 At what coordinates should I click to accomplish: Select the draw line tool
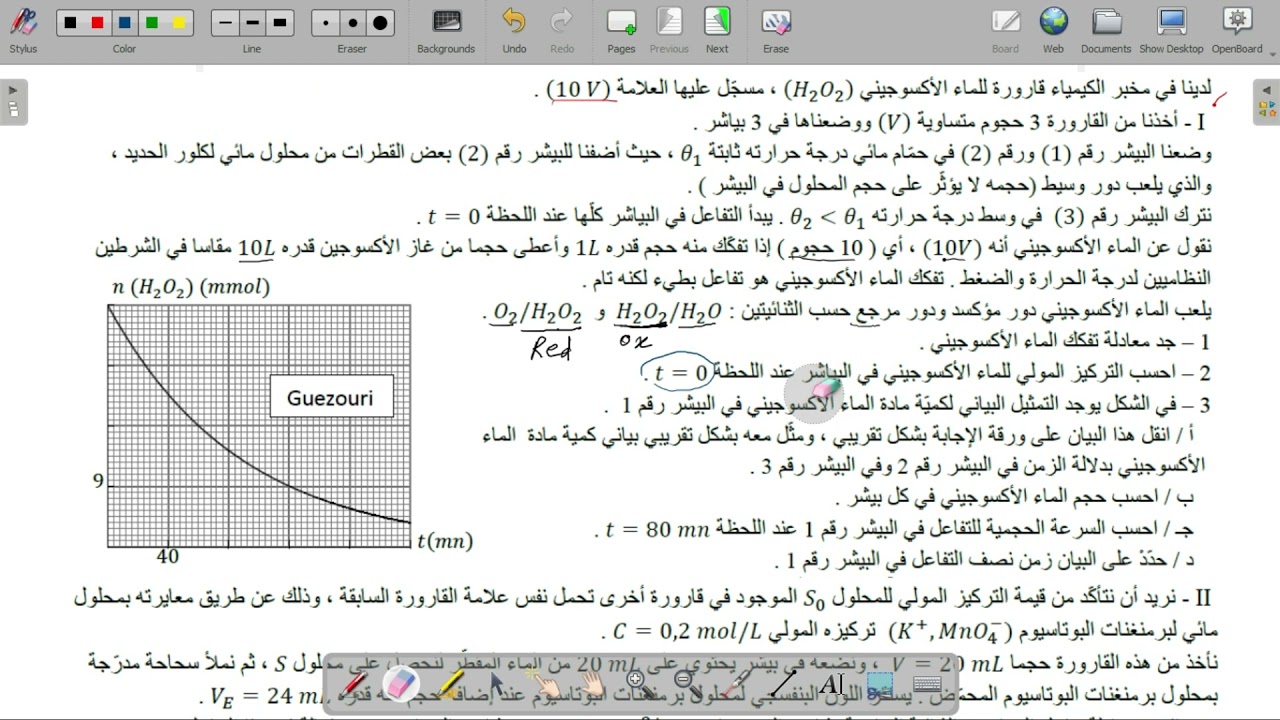click(x=785, y=686)
